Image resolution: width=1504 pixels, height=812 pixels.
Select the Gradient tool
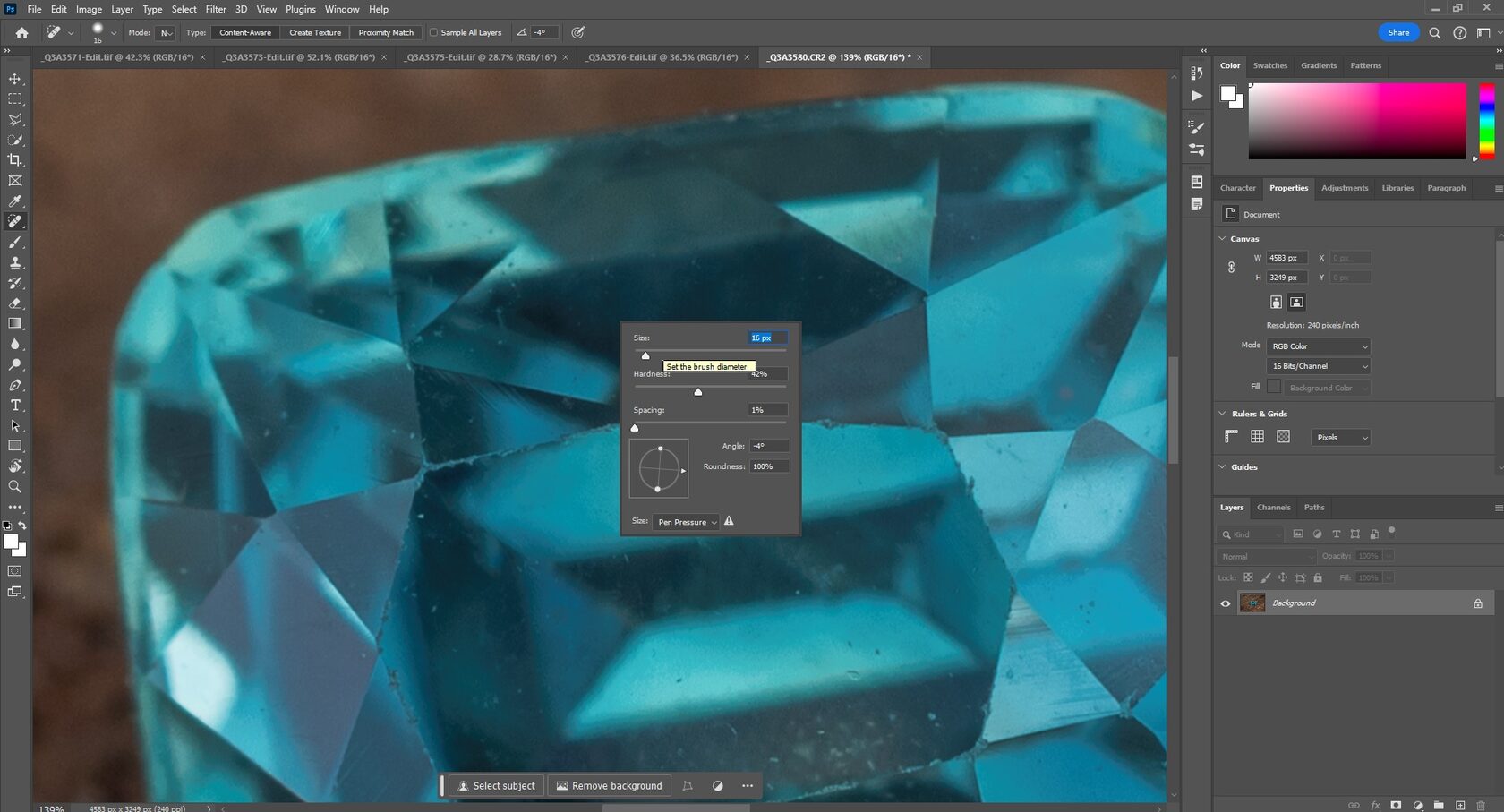14,323
